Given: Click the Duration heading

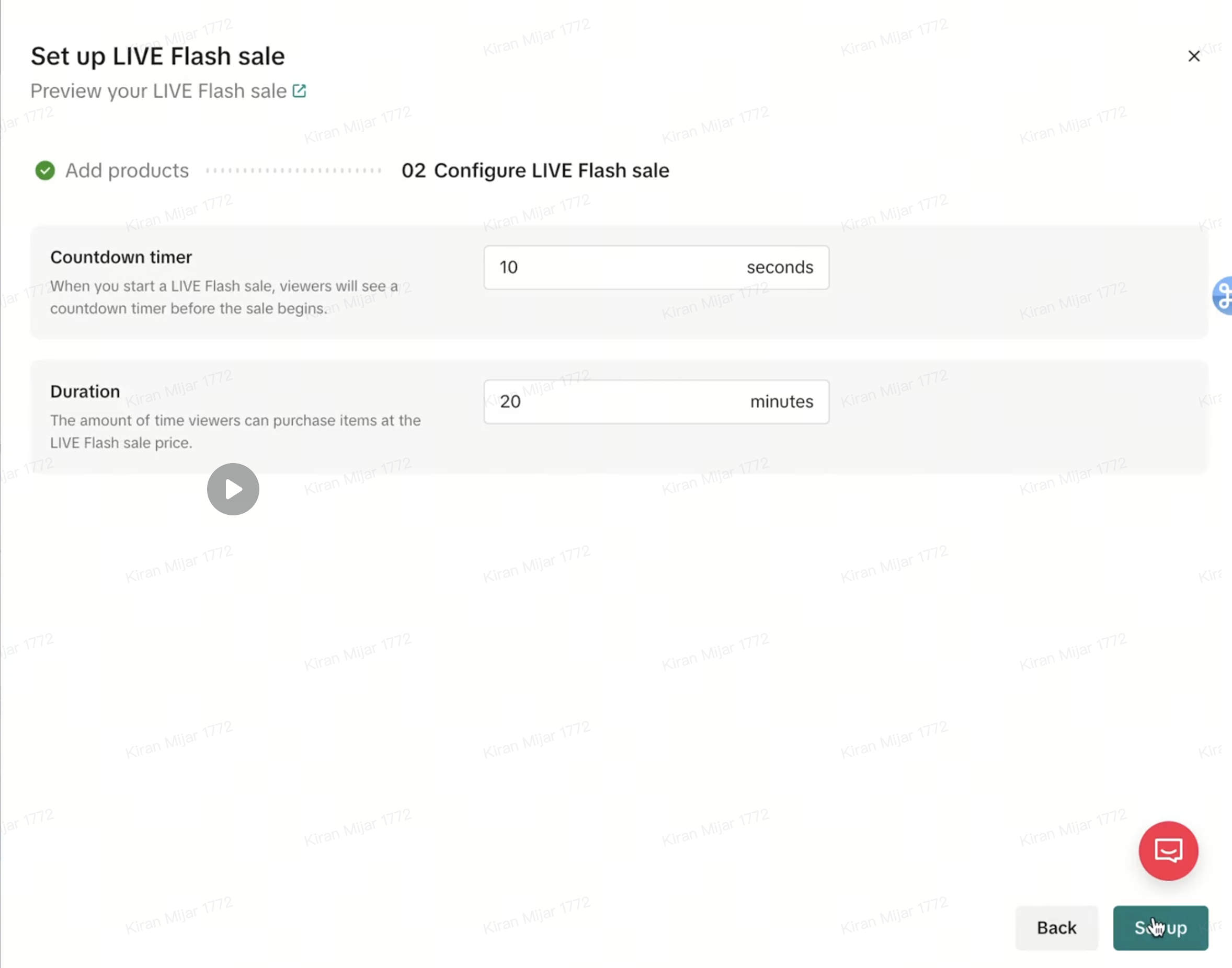Looking at the screenshot, I should [x=85, y=391].
